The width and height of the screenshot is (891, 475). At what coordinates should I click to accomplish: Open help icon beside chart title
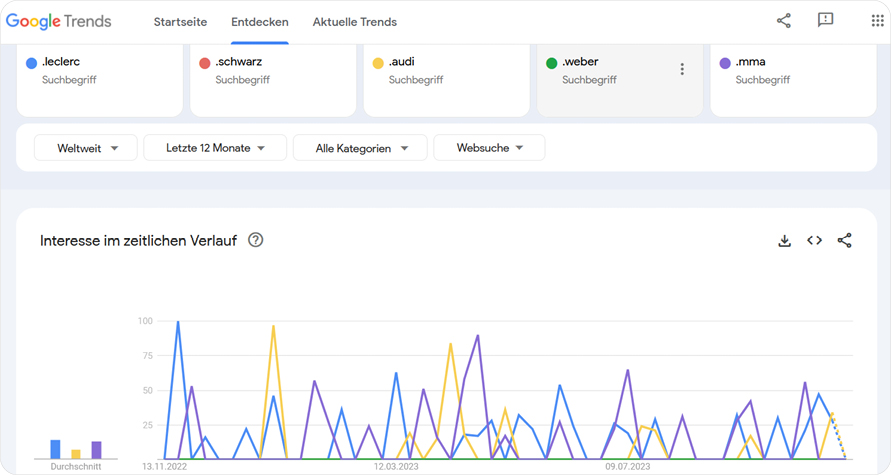(x=256, y=240)
